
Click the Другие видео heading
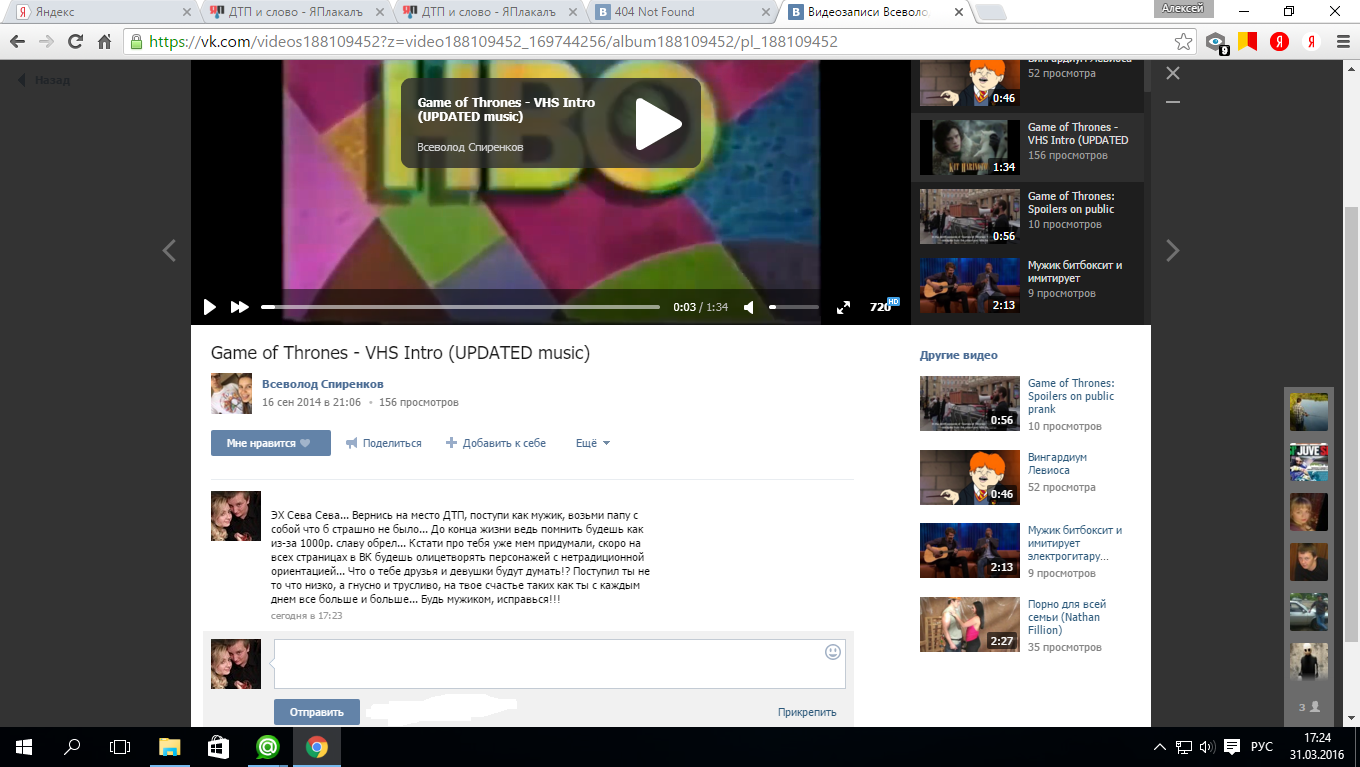[959, 355]
